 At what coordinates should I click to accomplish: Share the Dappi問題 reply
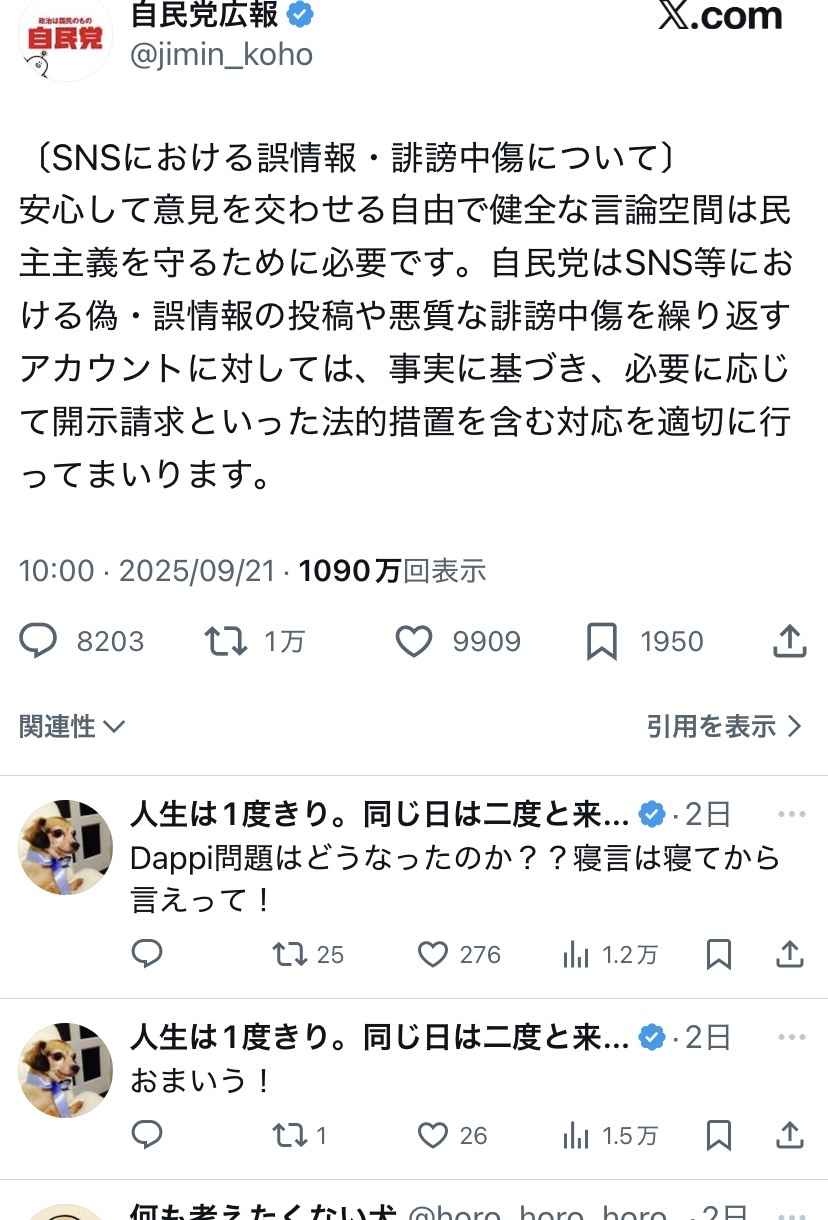[x=790, y=955]
